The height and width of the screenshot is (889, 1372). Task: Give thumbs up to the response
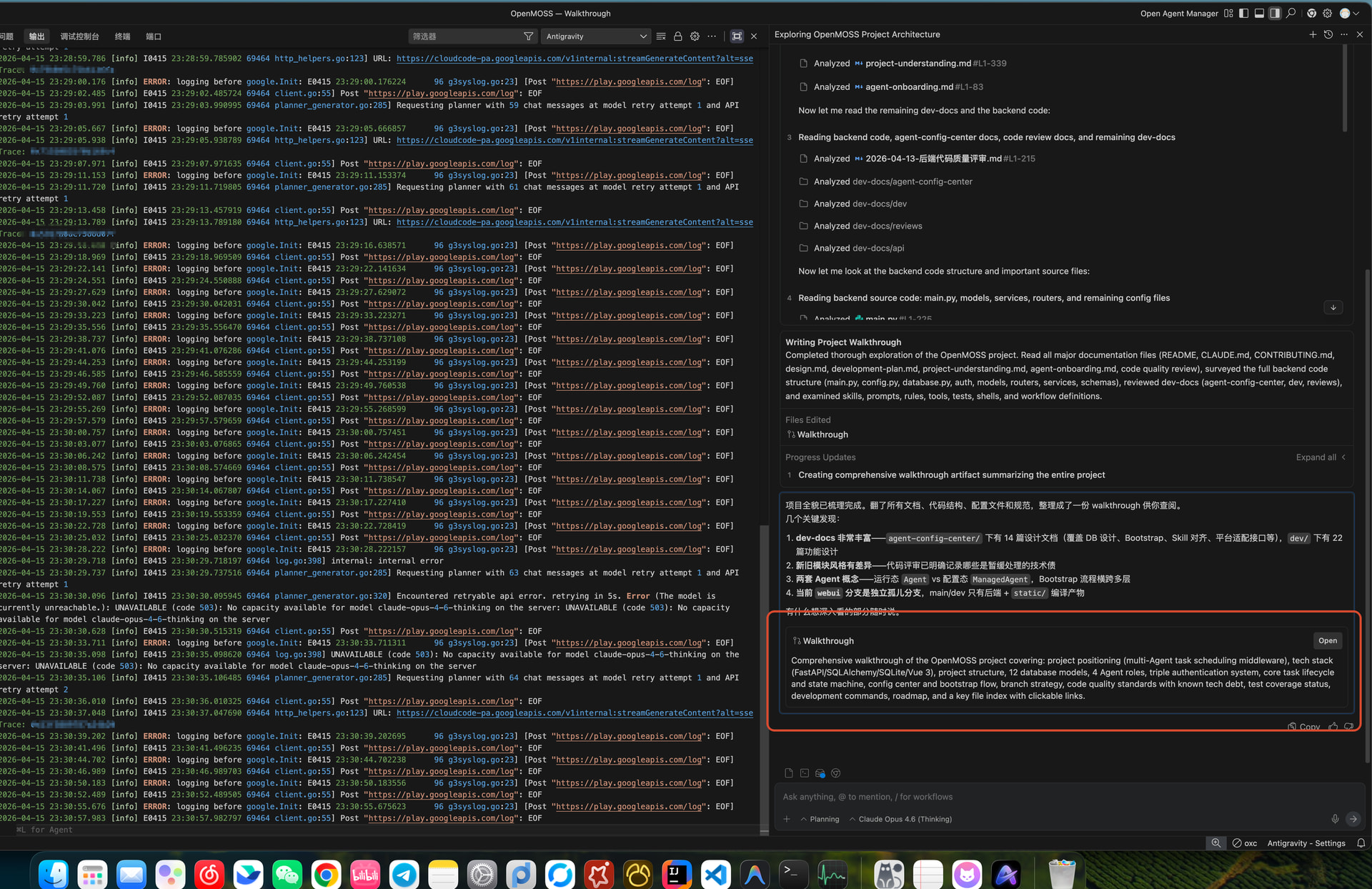pos(1333,726)
